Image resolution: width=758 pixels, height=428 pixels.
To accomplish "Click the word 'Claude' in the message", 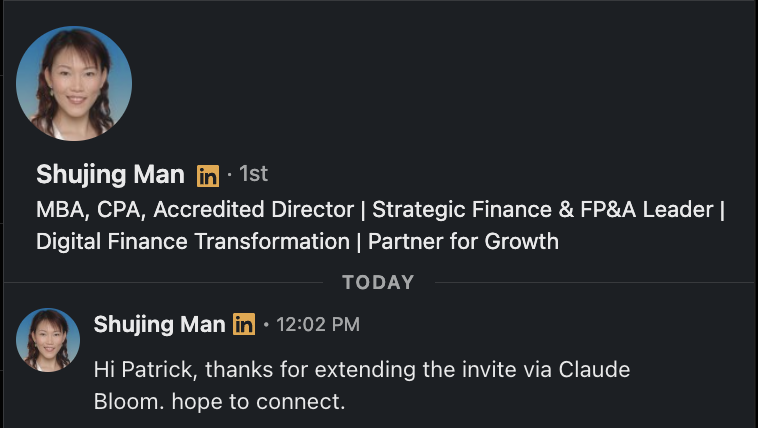I will [x=594, y=370].
